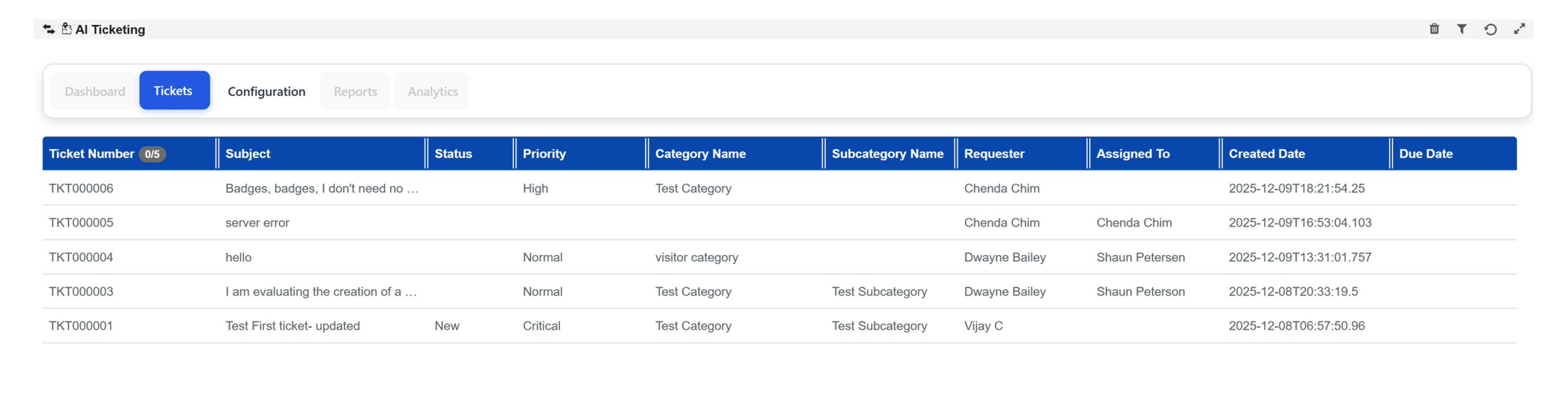This screenshot has height=394, width=1568.
Task: Go to the Reports tab
Action: [x=355, y=92]
